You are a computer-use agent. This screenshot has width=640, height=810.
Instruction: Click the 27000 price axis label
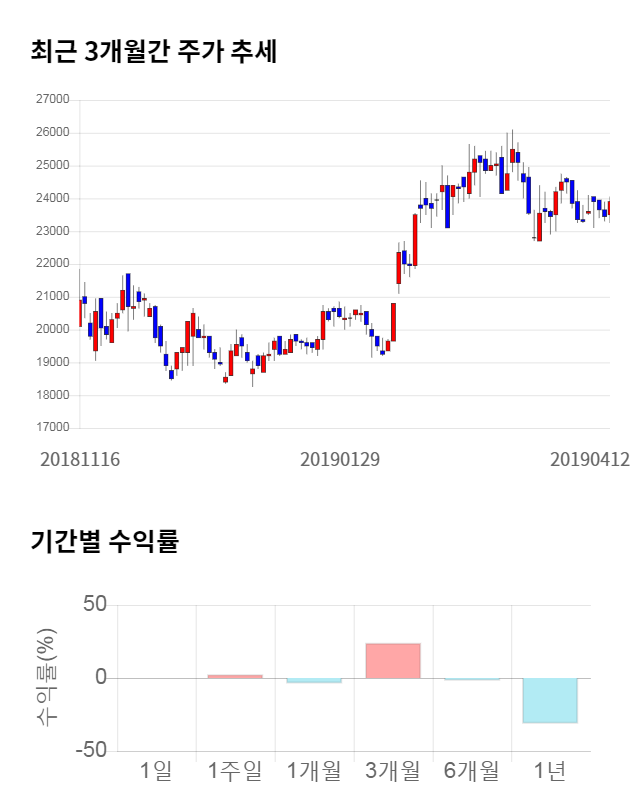pos(52,100)
